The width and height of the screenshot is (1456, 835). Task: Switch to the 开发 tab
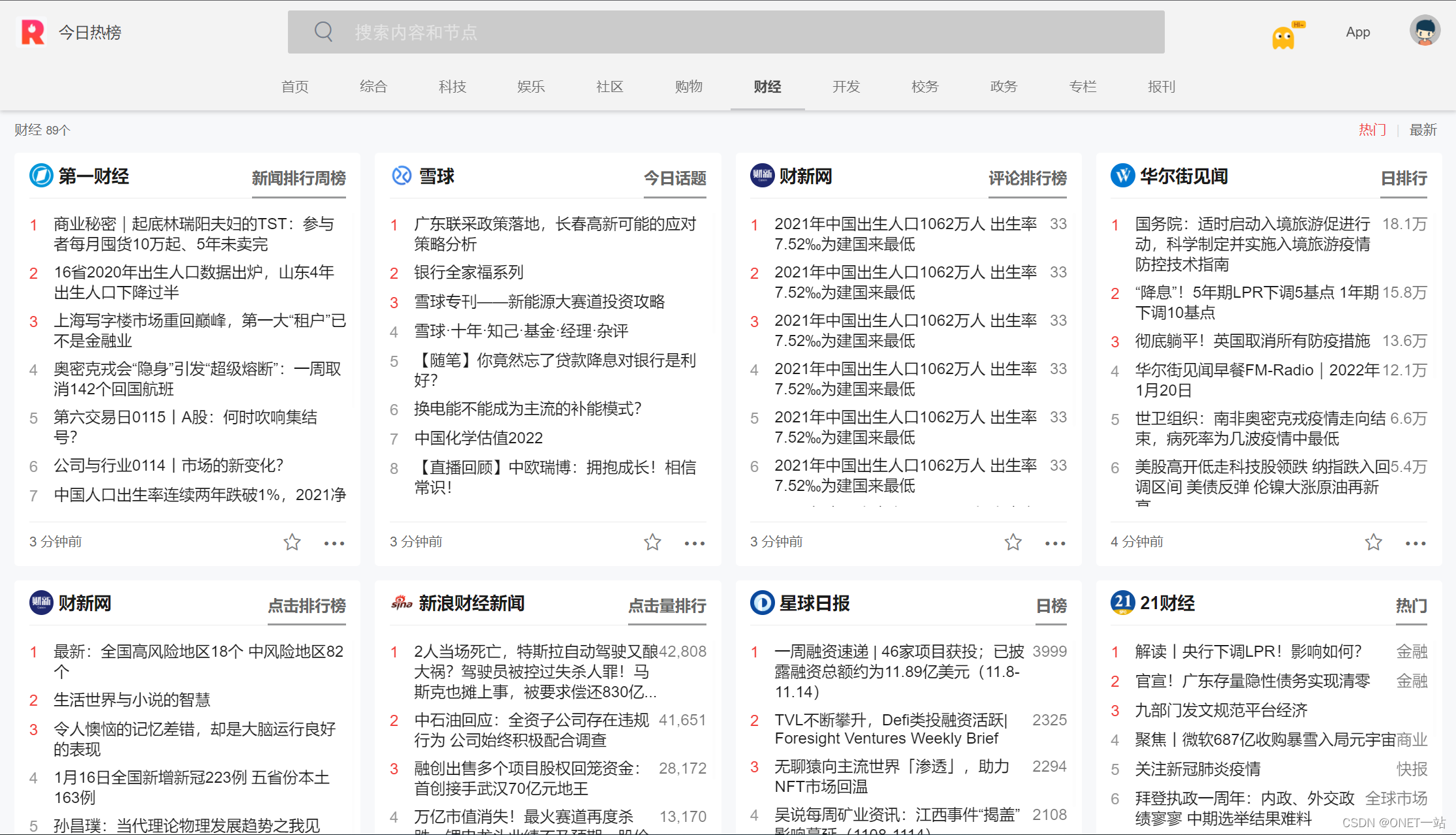click(x=846, y=87)
